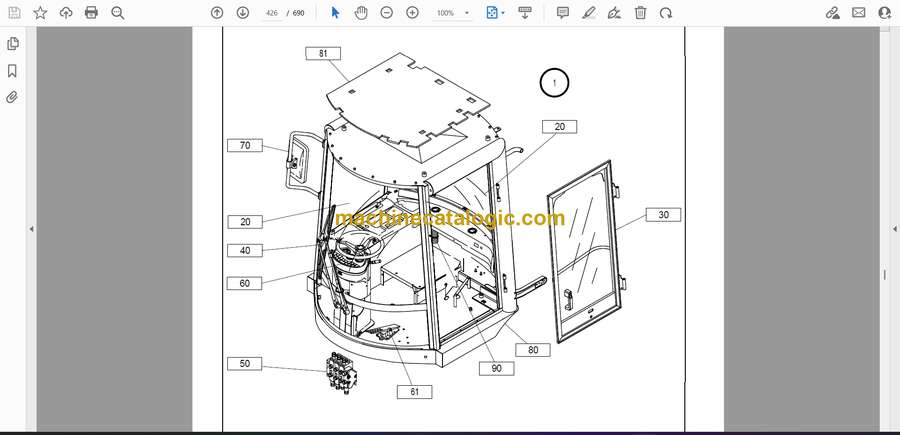The width and height of the screenshot is (900, 435).
Task: Click the circled number 1 marker
Action: click(x=554, y=83)
